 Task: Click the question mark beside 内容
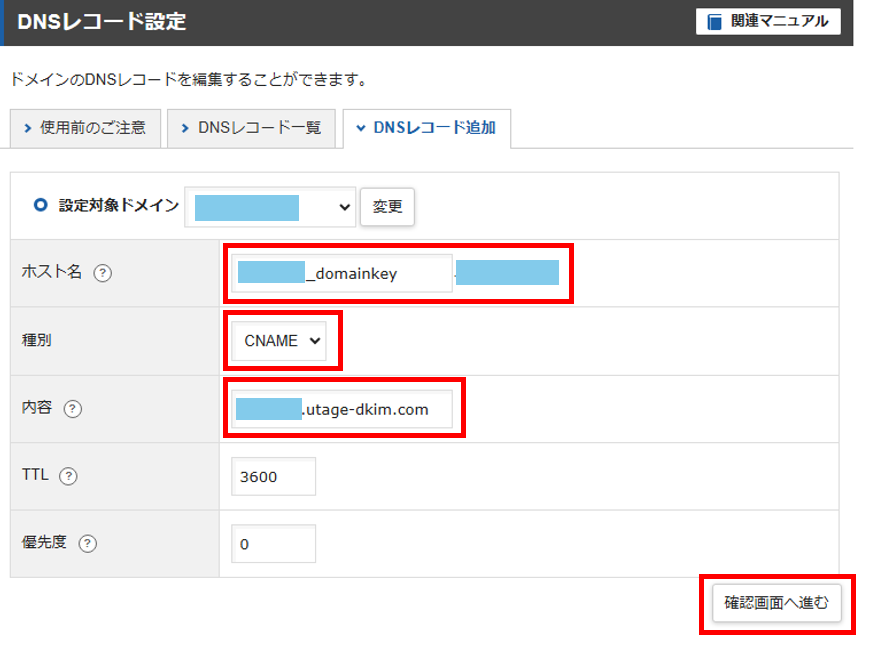pyautogui.click(x=73, y=408)
